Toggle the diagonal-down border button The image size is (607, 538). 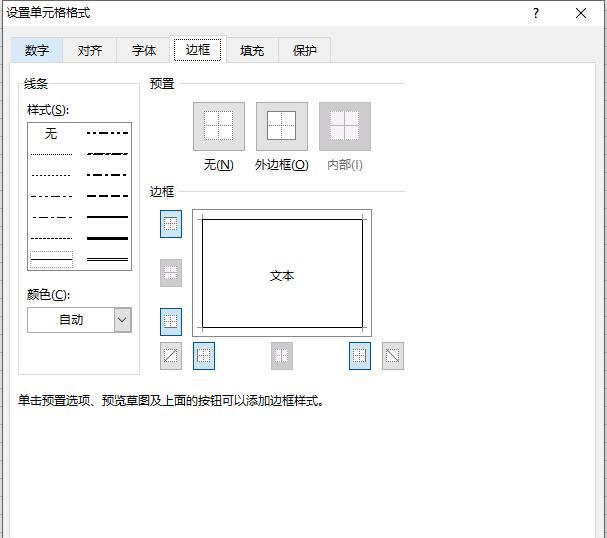pyautogui.click(x=393, y=356)
